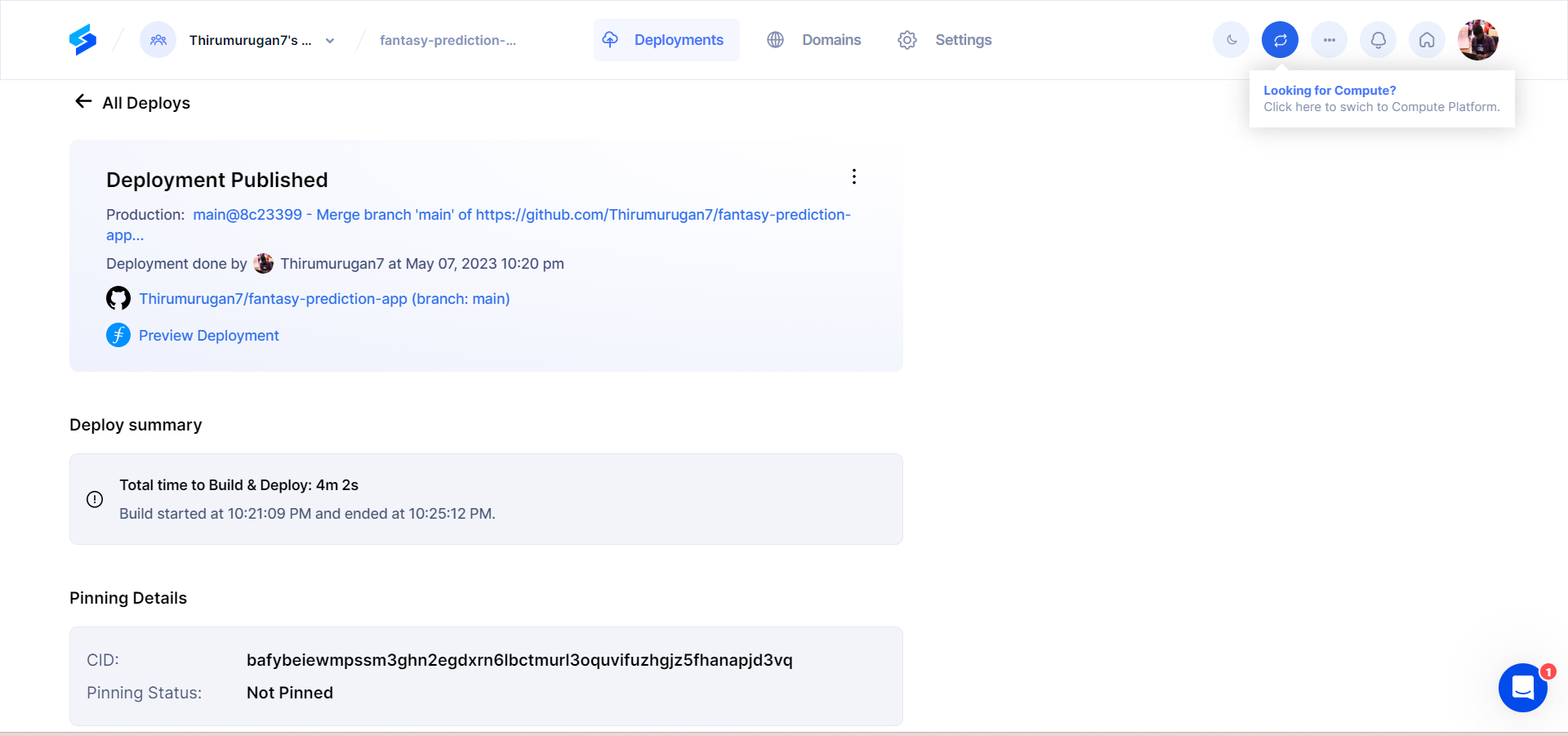Screen dimensions: 1568x736
Task: Click the Deployment Published heading
Action: coord(217,180)
